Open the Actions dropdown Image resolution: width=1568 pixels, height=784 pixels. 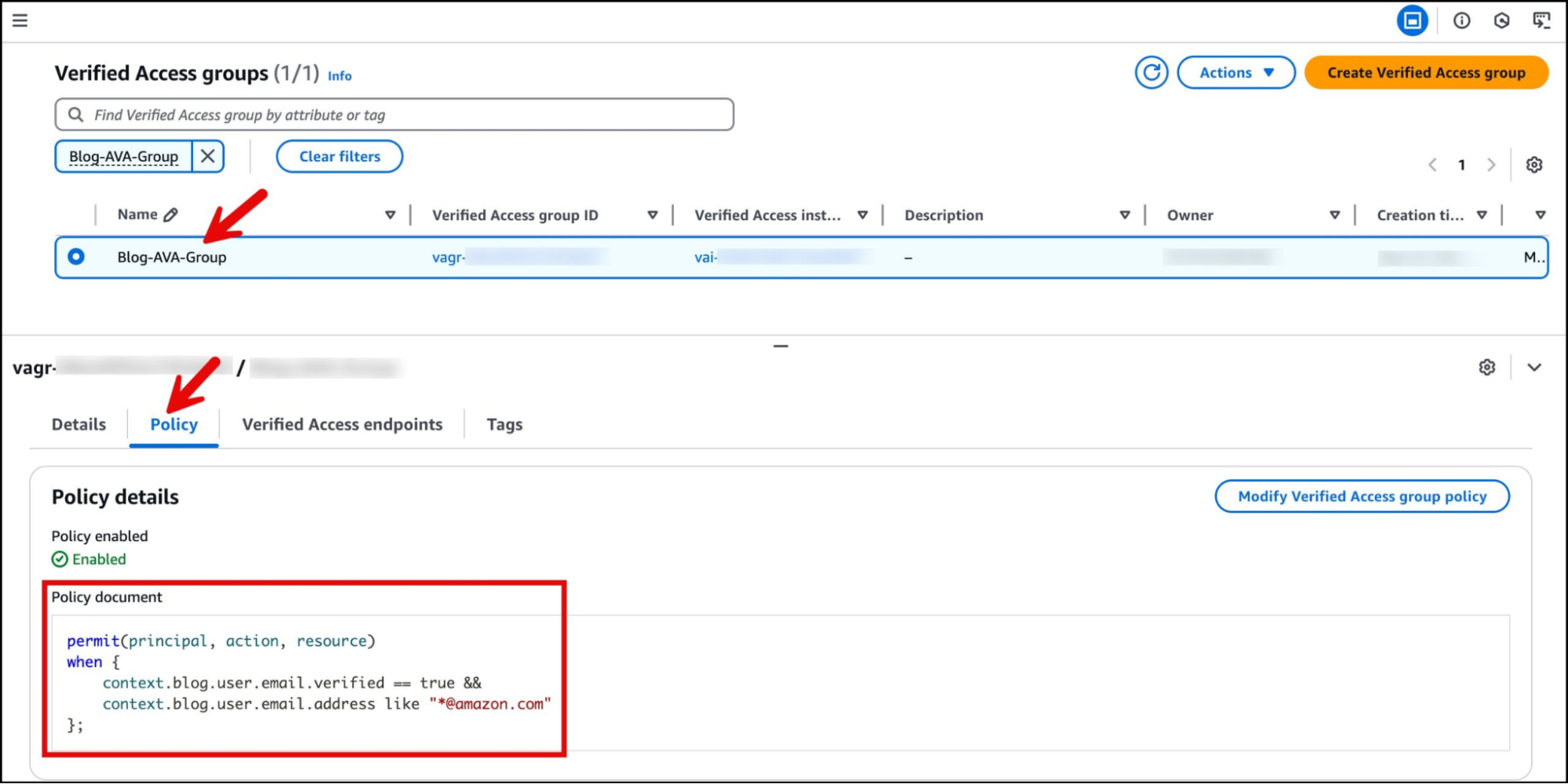tap(1235, 73)
